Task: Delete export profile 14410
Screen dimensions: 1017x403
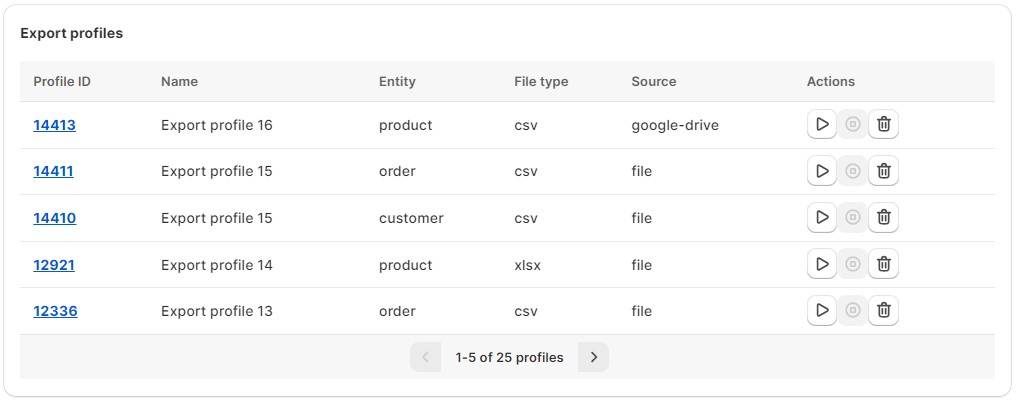Action: (x=883, y=217)
